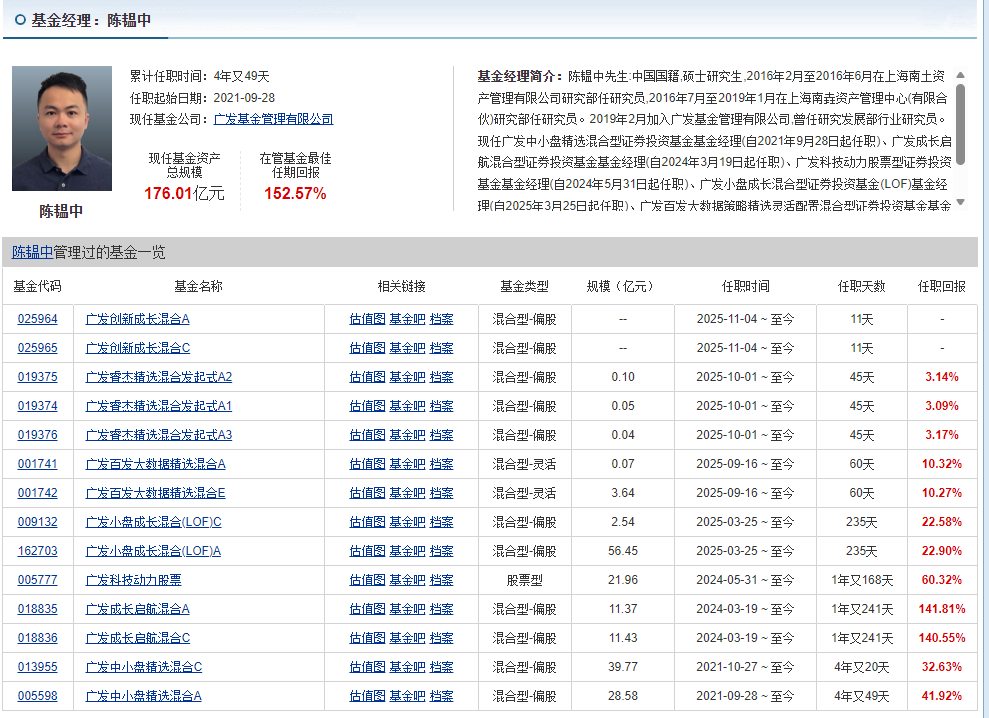Click the 56.45 fund size cell
The height and width of the screenshot is (718, 989).
(623, 551)
